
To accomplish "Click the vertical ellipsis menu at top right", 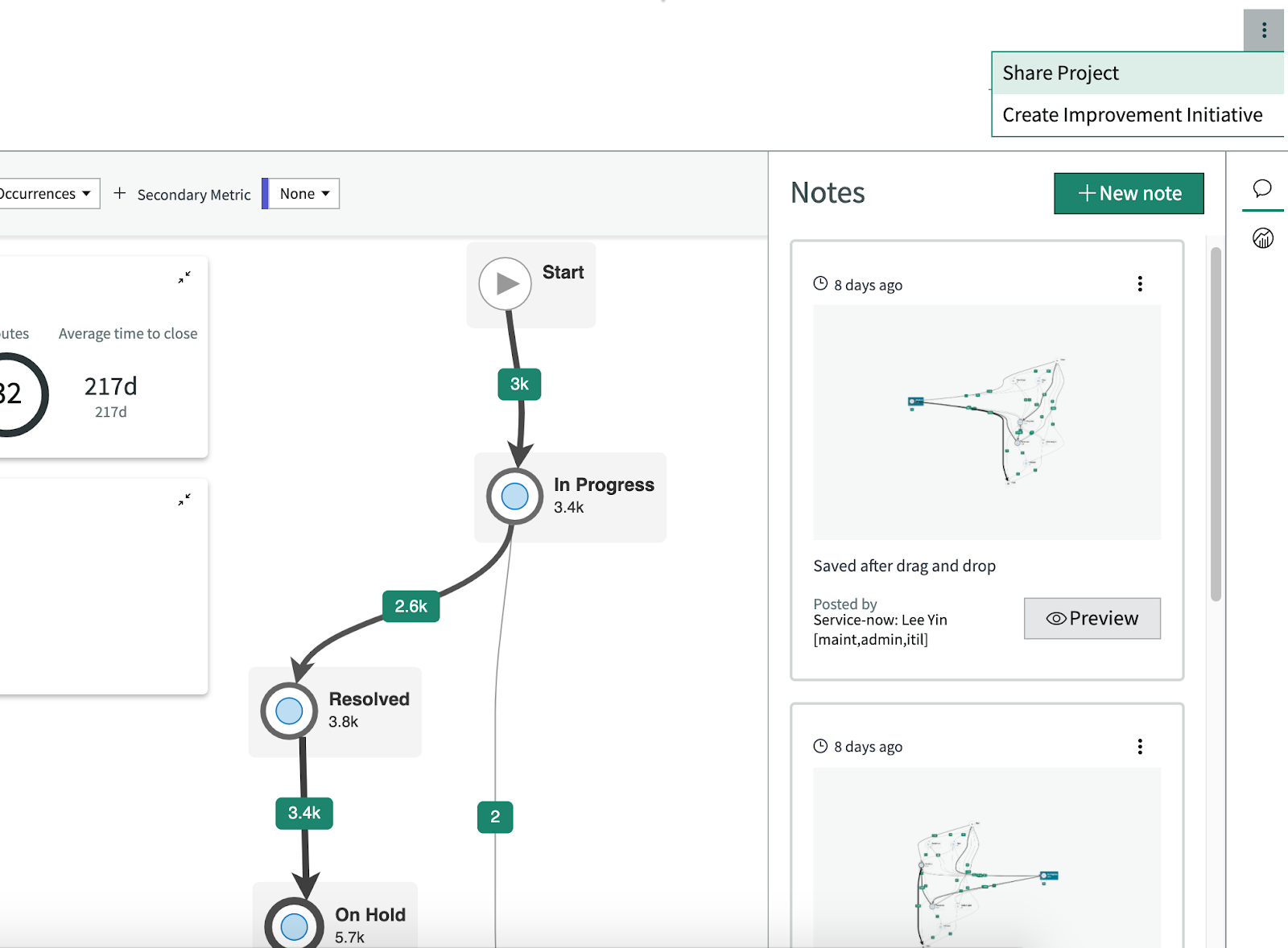I will [1264, 30].
